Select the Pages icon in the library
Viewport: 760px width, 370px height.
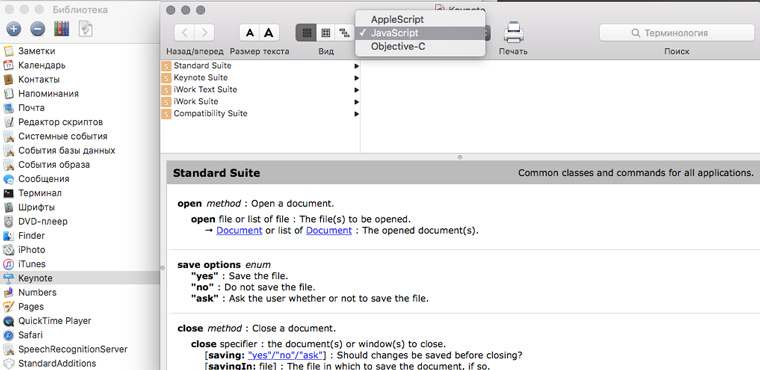8,306
